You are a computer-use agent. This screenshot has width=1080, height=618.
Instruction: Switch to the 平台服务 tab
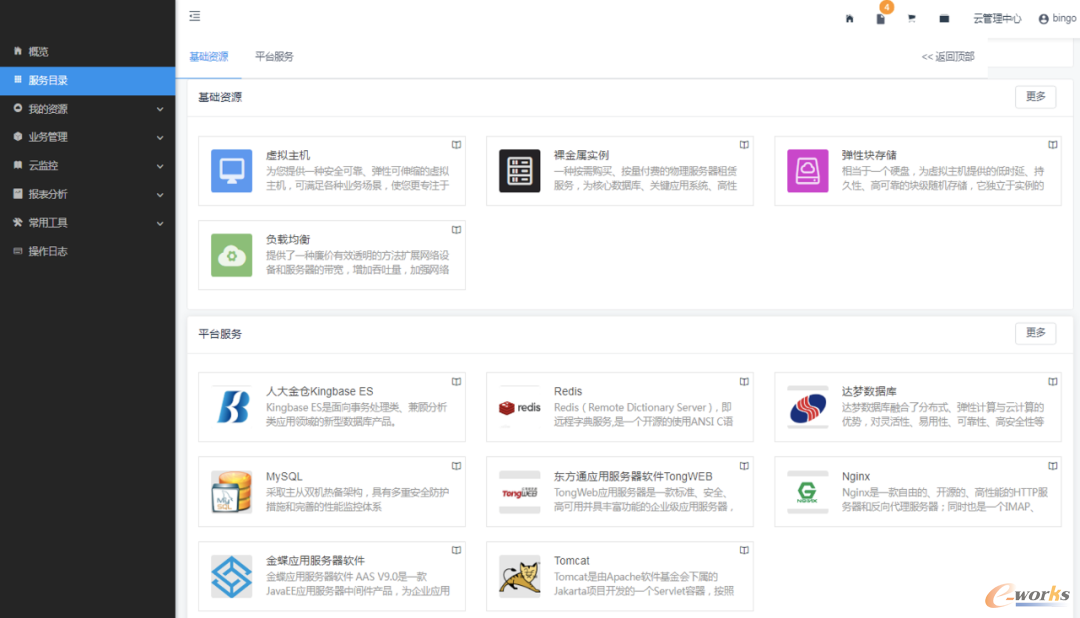pos(274,57)
